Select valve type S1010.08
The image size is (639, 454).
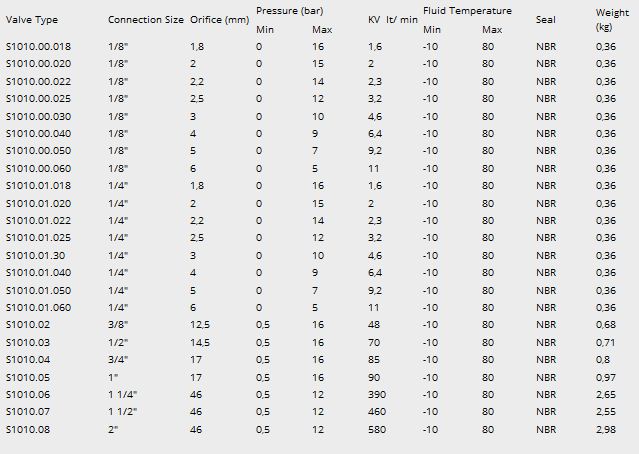coord(28,429)
